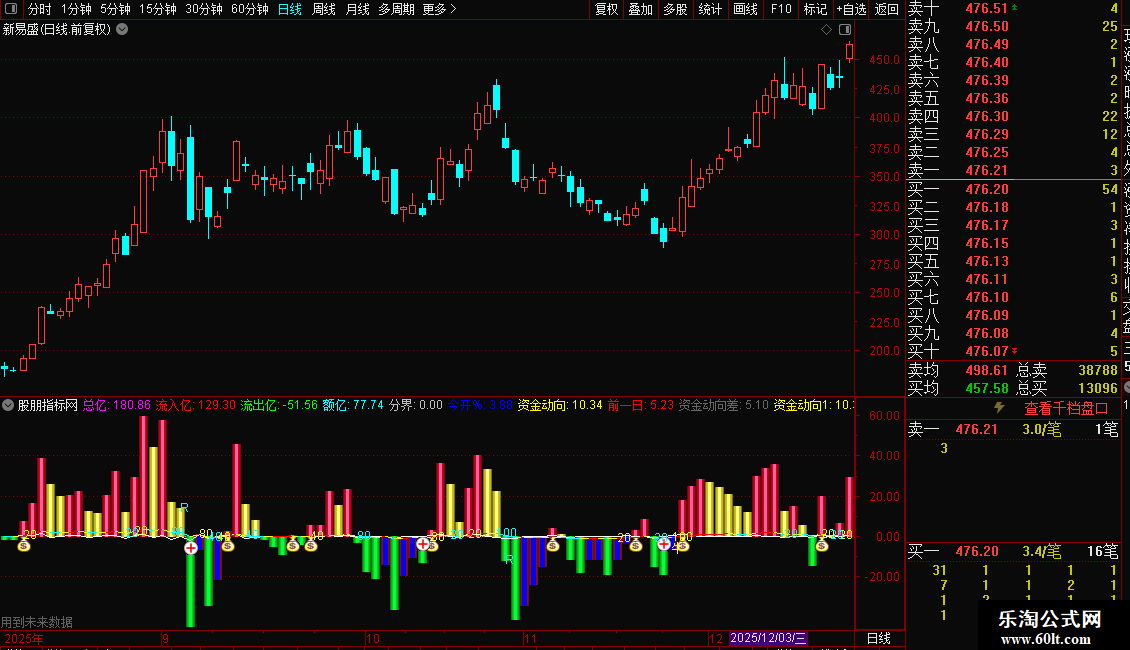Click the 返回 back button
Screen dimensions: 1130x650
click(x=886, y=9)
